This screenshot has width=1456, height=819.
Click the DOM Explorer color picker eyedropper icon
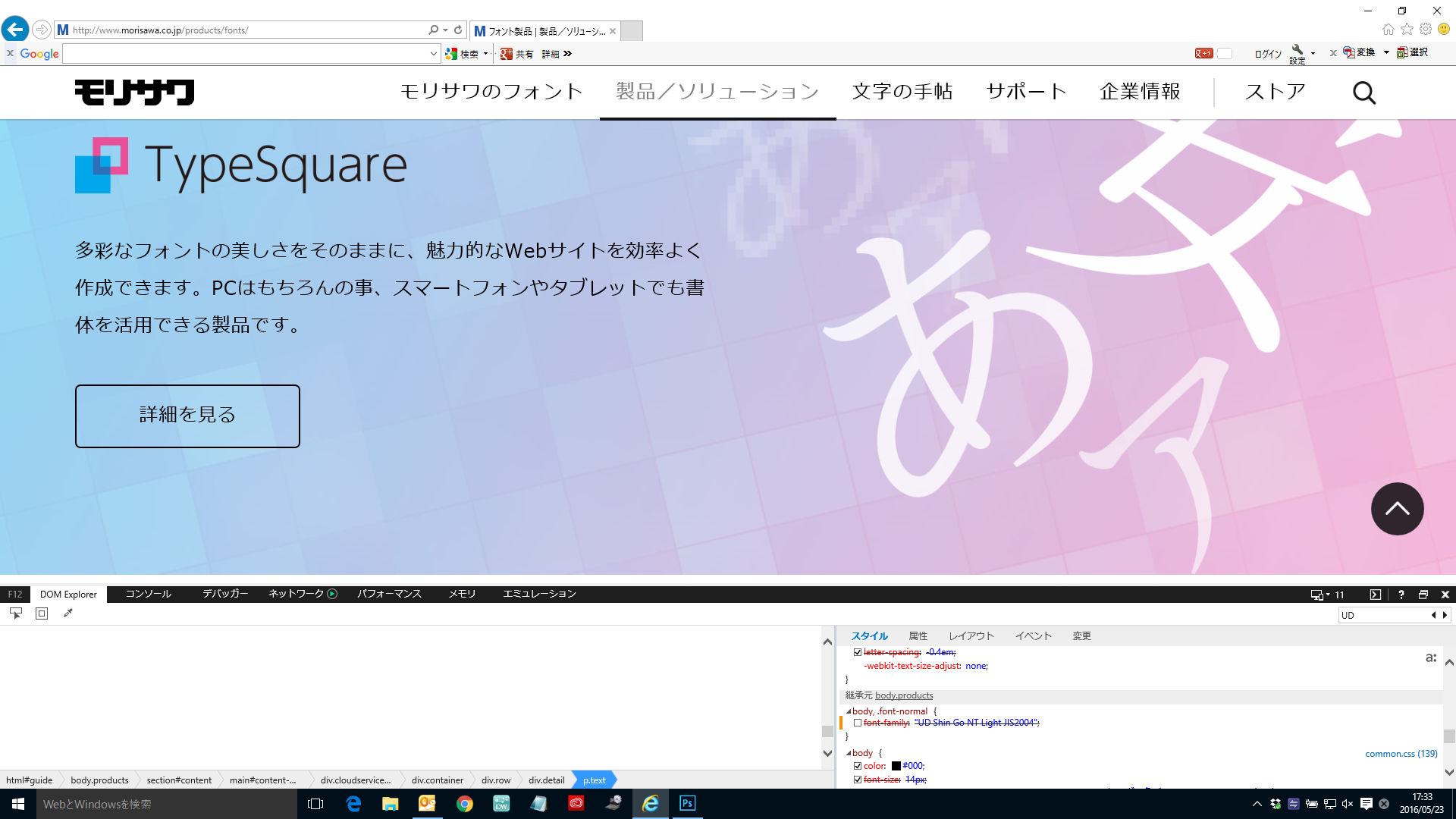point(68,613)
